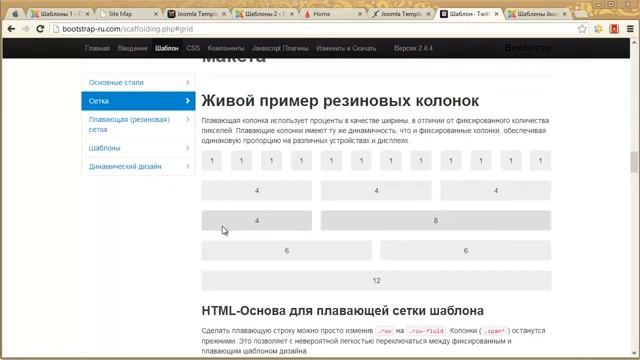640x360 pixels.
Task: Click the Apple menu icon
Action: click(x=15, y=14)
